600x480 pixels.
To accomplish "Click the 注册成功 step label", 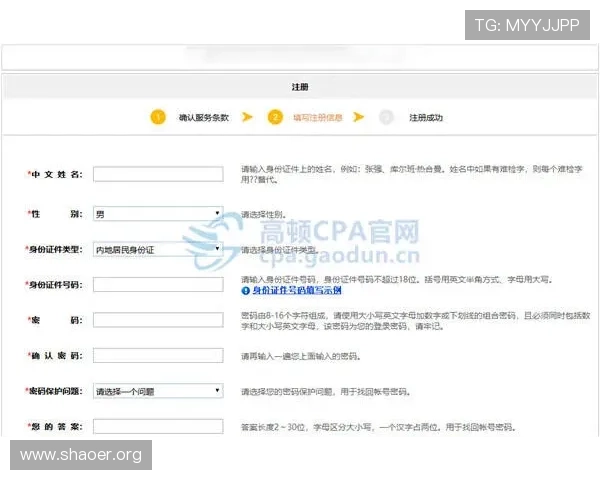I will 426,118.
